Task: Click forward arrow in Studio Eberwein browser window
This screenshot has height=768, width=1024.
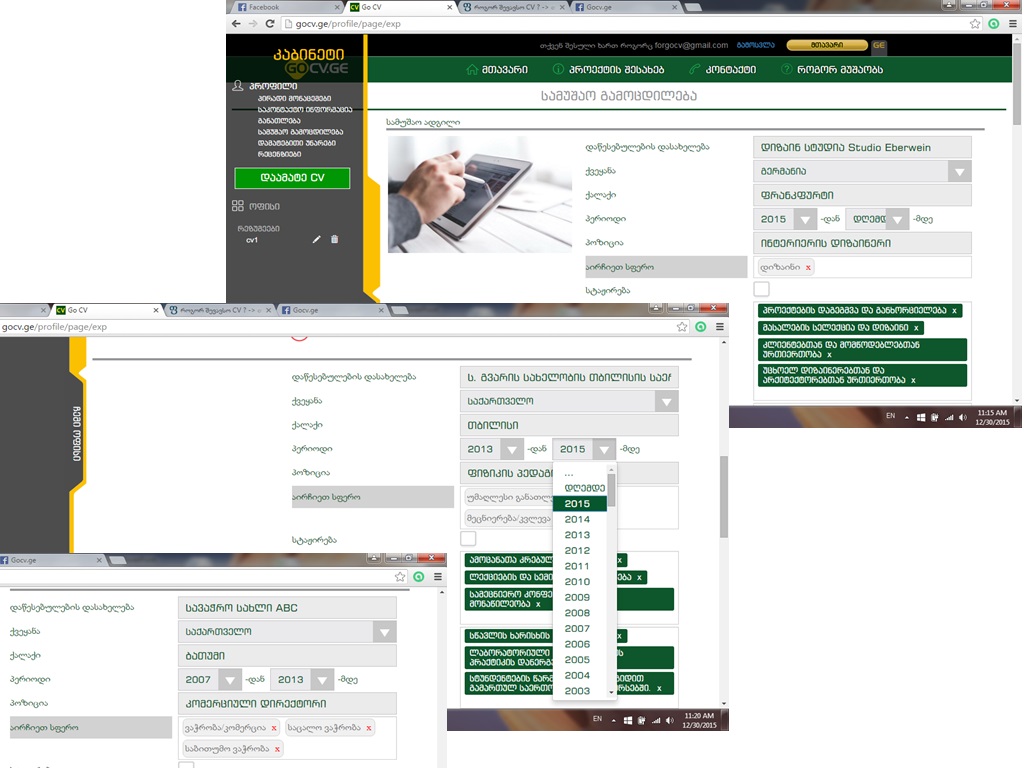Action: pos(253,24)
